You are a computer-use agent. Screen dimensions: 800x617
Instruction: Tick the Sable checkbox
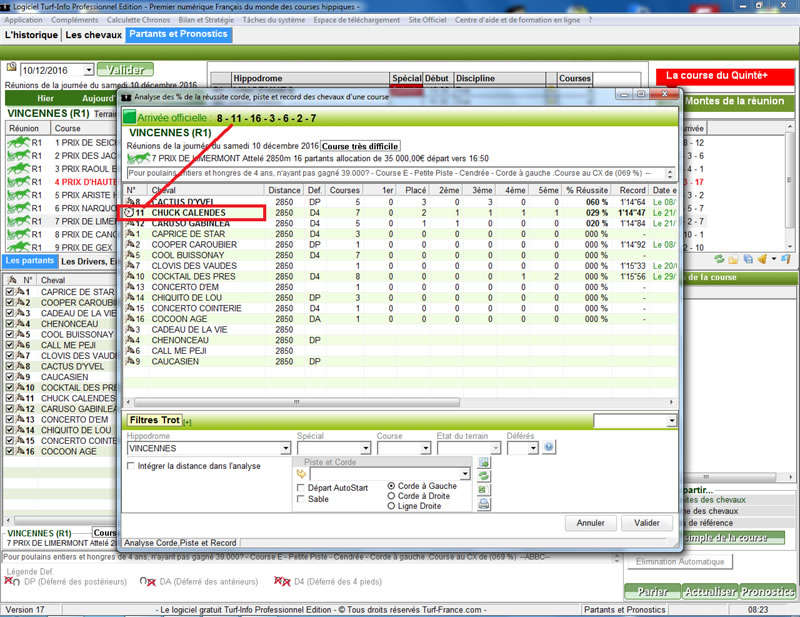(301, 499)
